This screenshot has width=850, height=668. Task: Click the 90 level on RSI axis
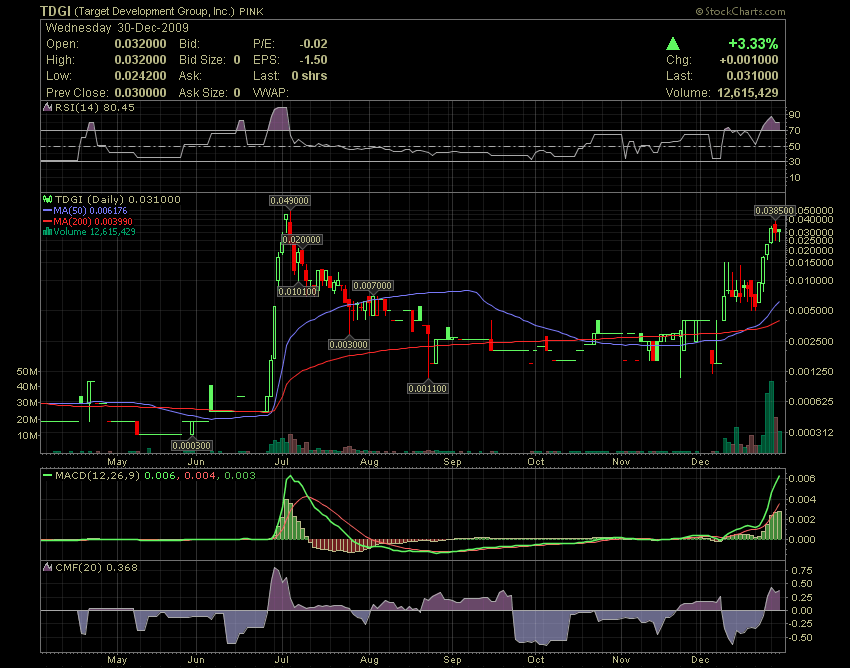(794, 114)
